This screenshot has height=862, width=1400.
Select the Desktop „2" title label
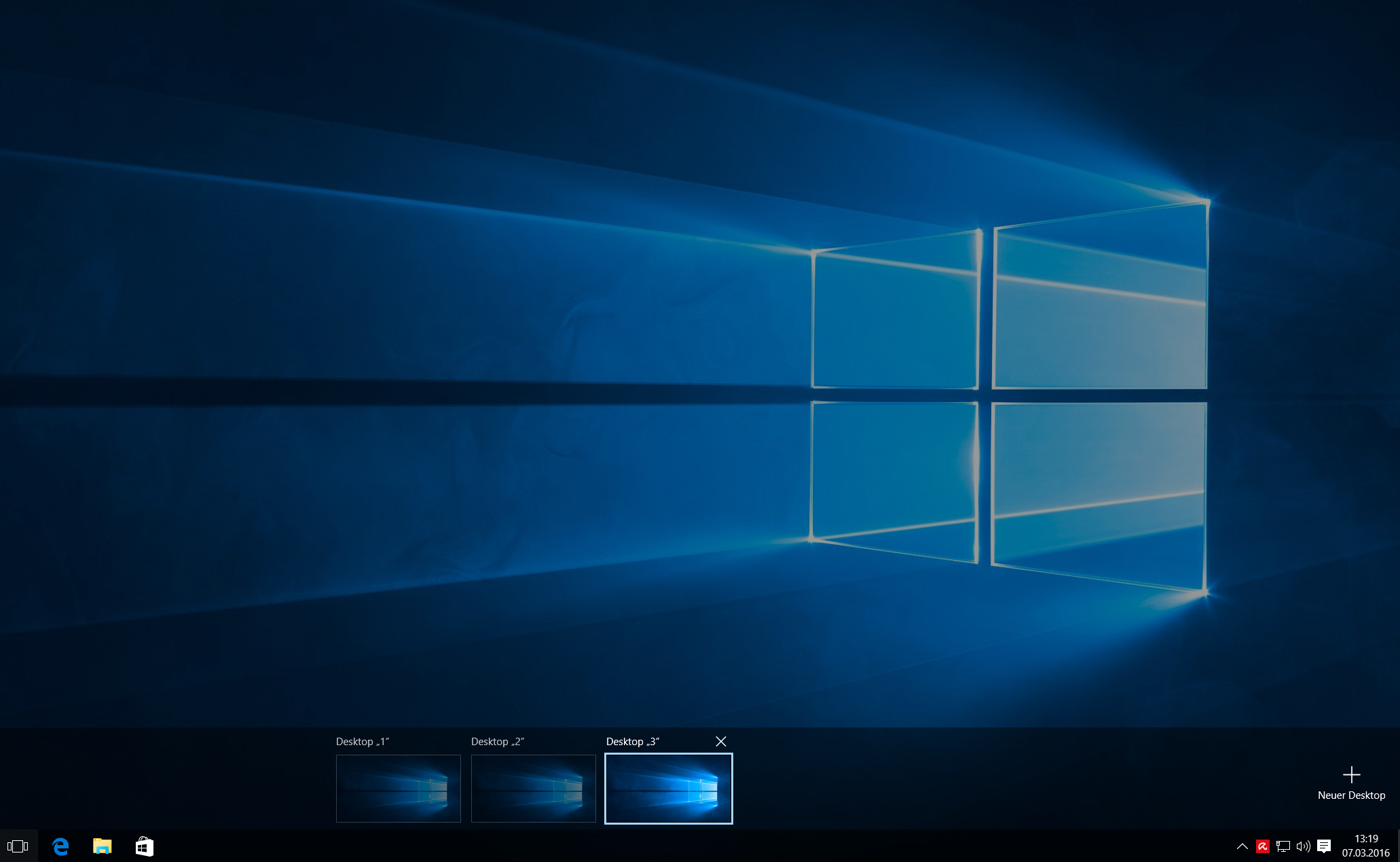coord(498,741)
